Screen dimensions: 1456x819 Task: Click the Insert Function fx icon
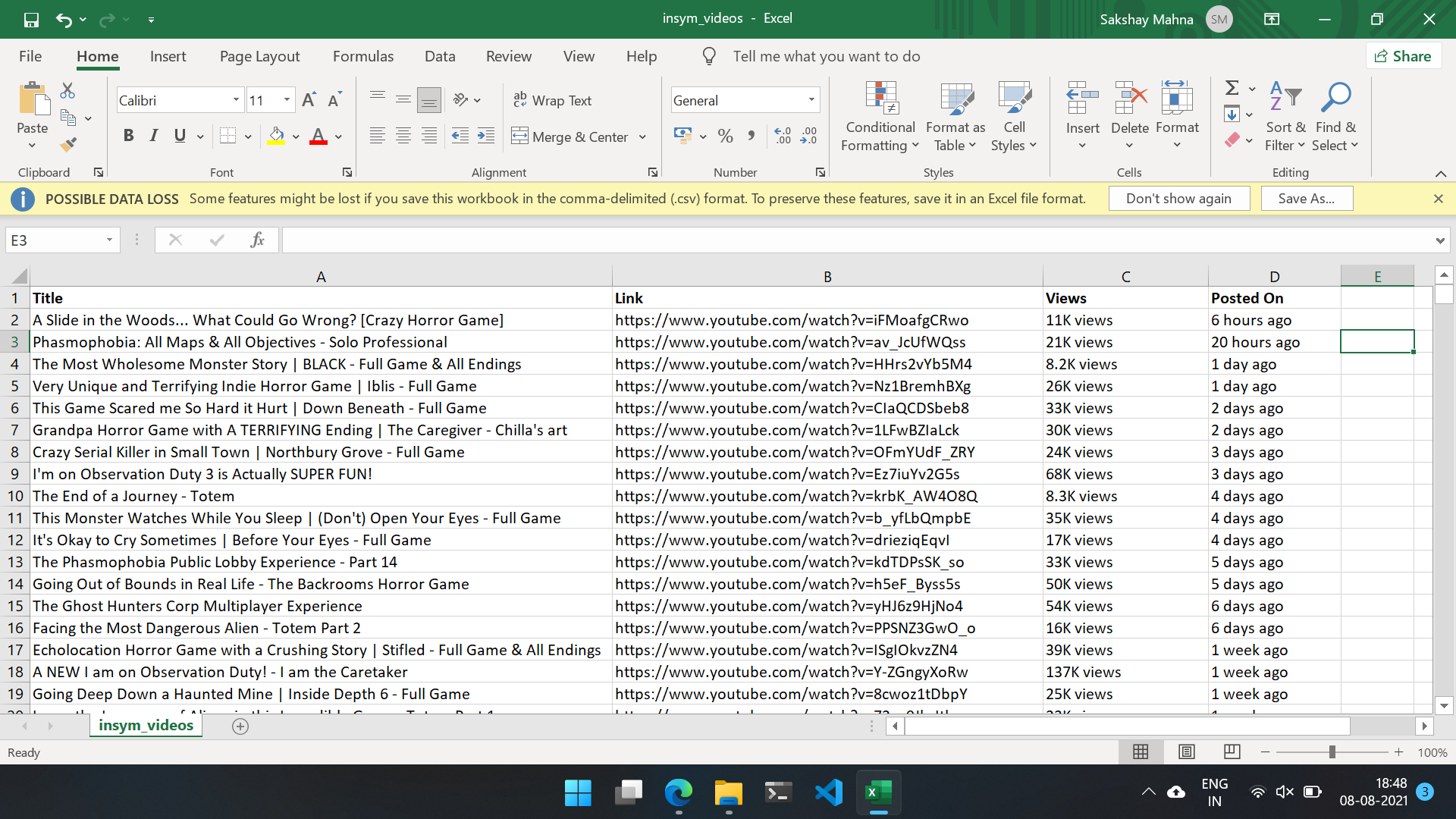(x=257, y=240)
